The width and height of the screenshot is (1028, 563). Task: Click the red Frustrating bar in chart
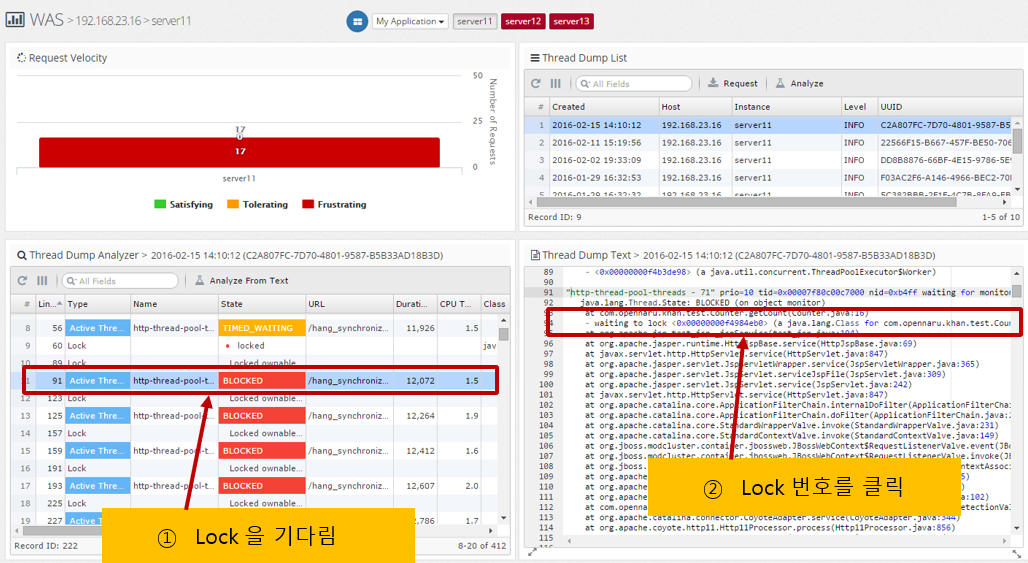[x=239, y=152]
